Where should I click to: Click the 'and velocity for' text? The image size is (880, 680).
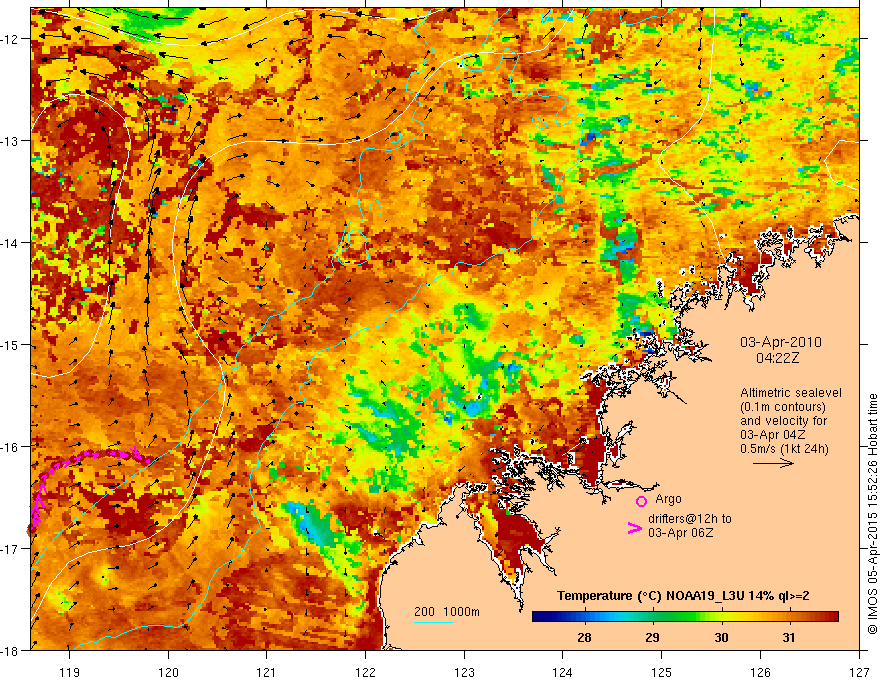[x=783, y=421]
